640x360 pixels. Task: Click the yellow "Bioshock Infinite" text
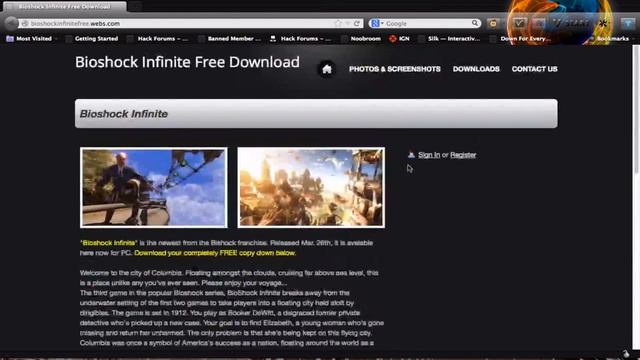pos(109,243)
